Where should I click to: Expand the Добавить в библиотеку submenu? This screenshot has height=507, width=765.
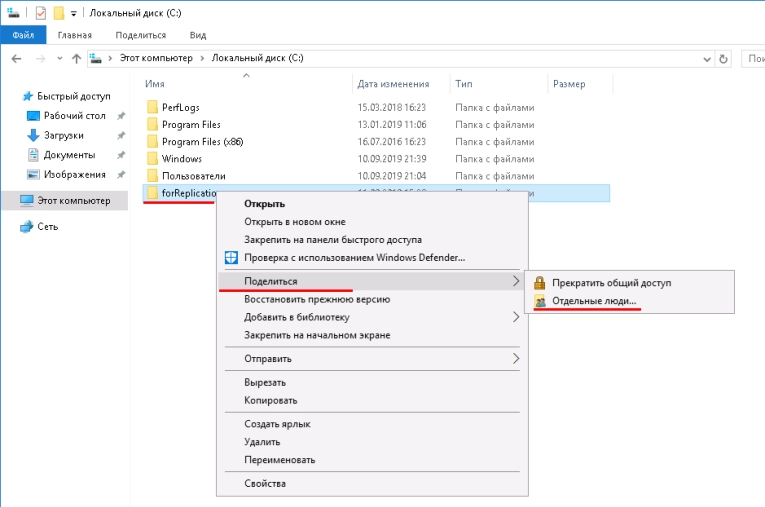[x=516, y=317]
